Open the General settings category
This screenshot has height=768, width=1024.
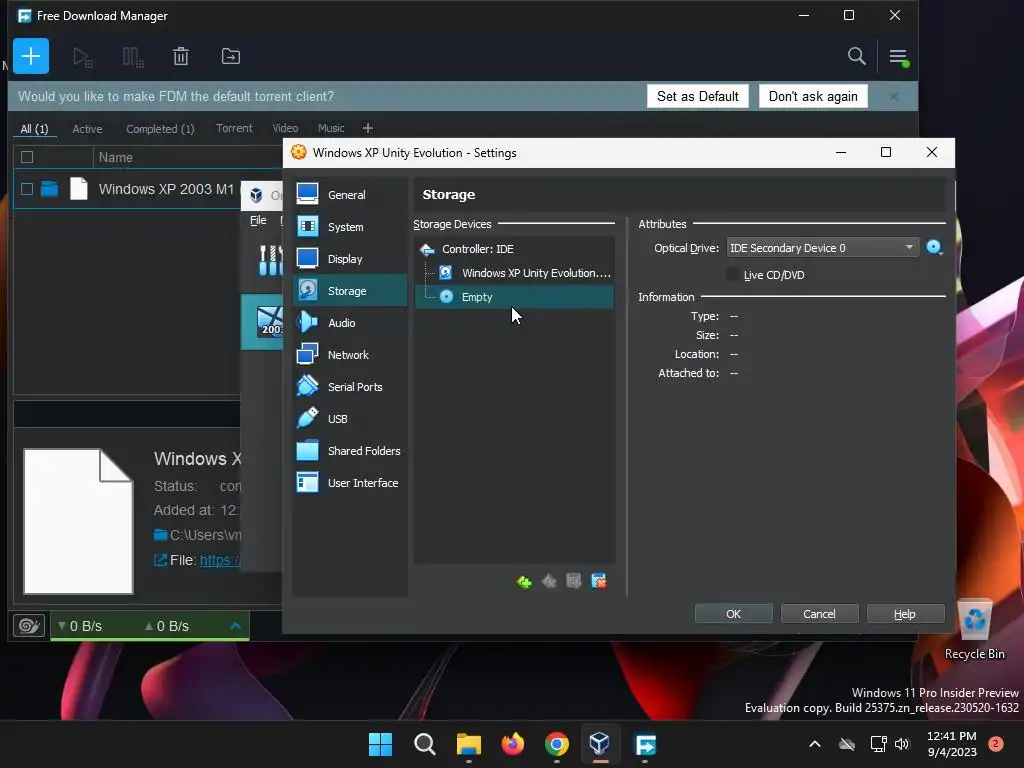click(x=349, y=195)
